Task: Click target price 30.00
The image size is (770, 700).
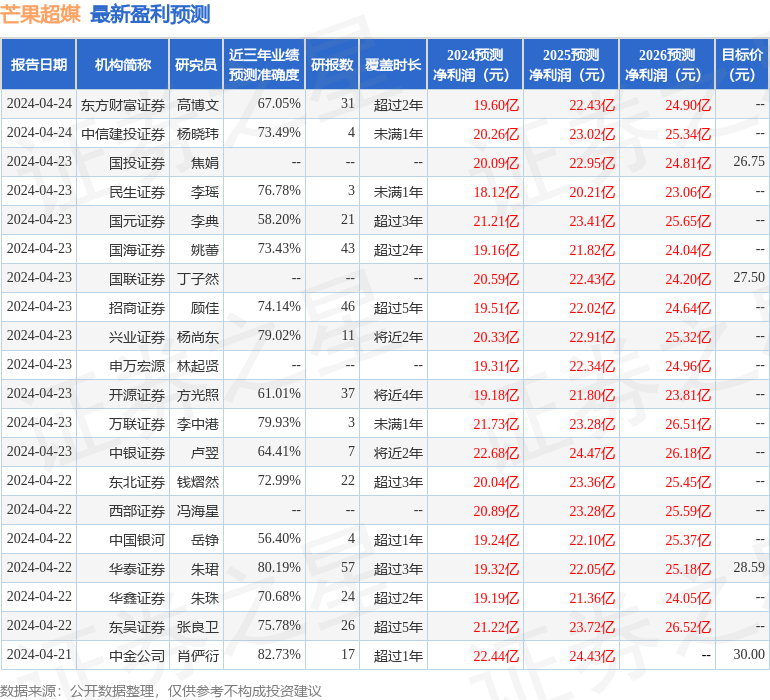Action: click(749, 654)
